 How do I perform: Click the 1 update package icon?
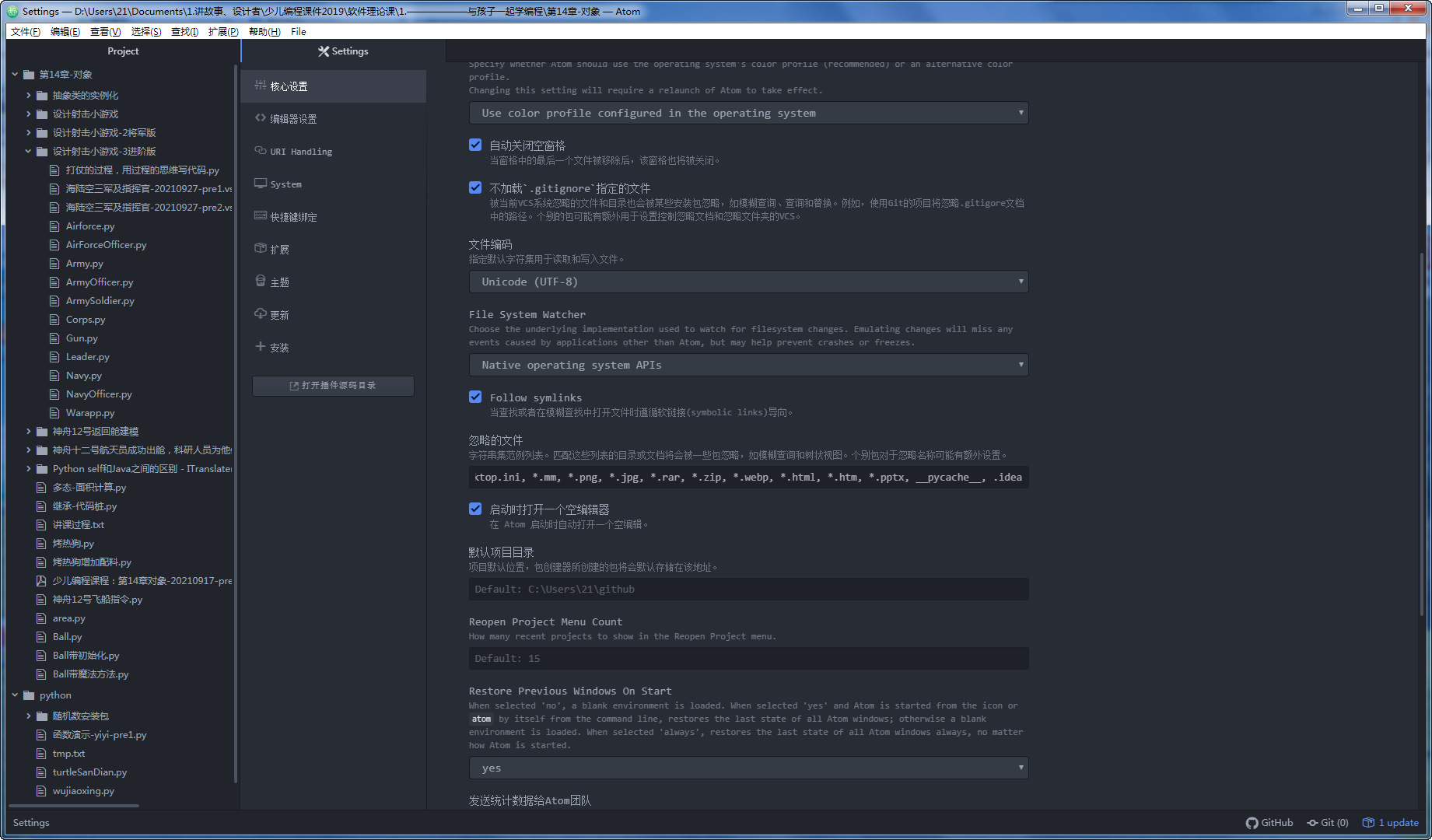(x=1368, y=823)
